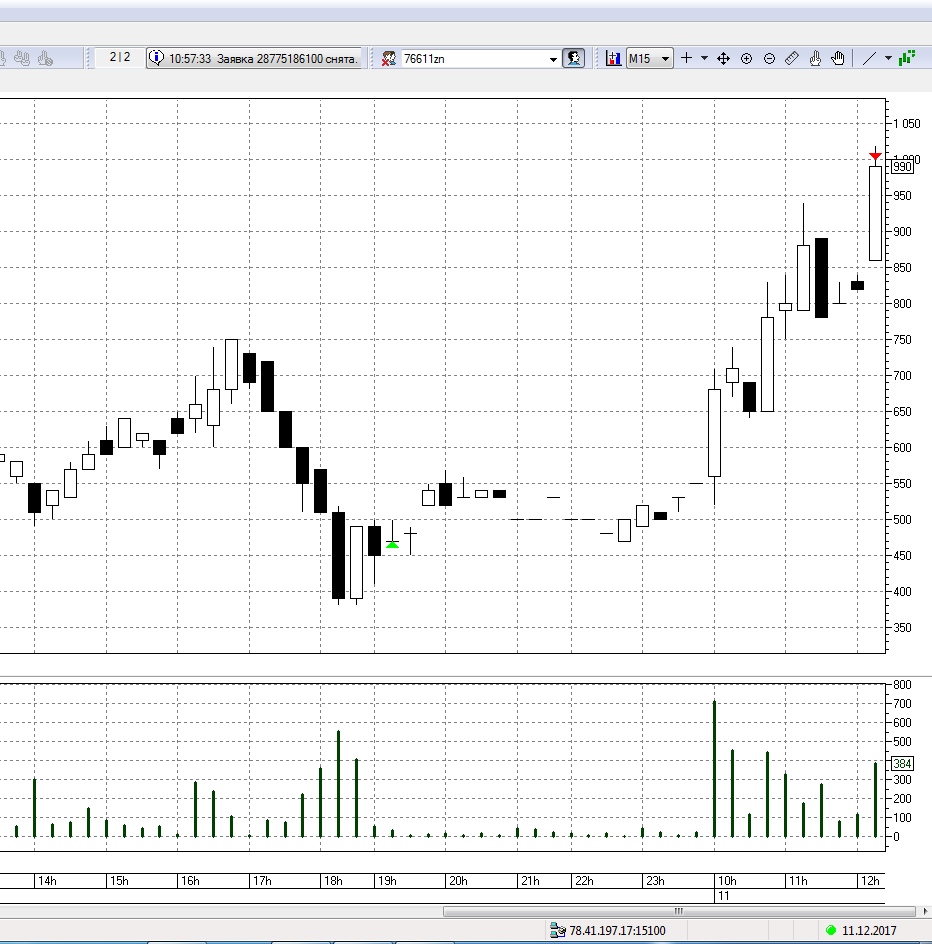
Task: Click the green buy triangle marker on the chart
Action: (393, 544)
